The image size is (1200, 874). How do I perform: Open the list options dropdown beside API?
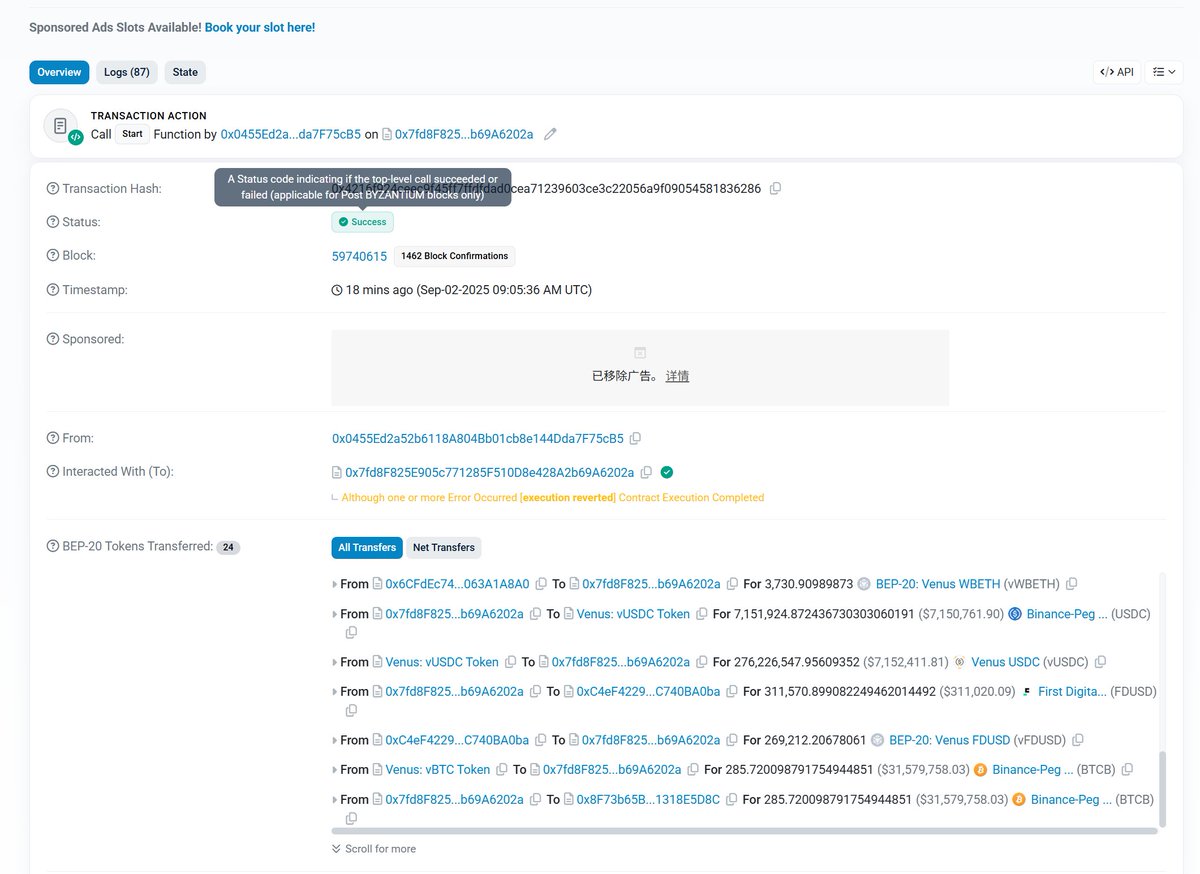(1164, 72)
